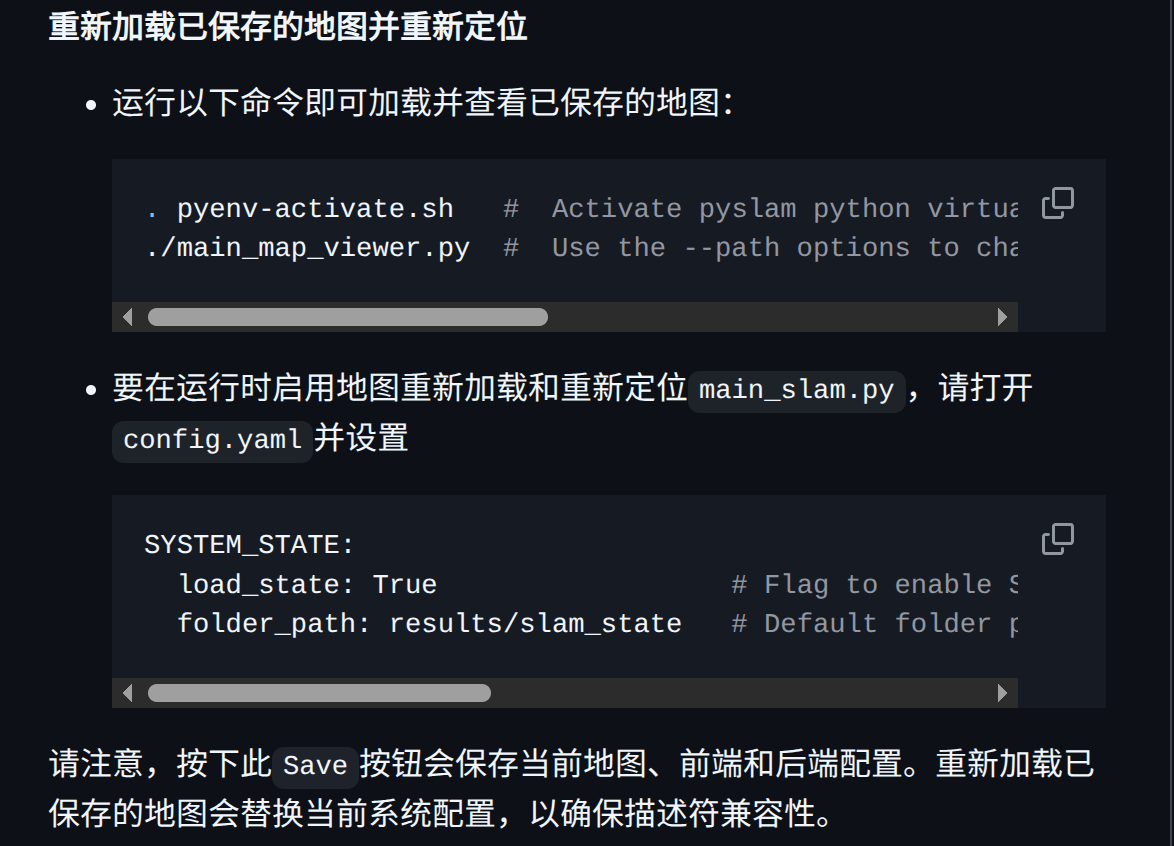Click the load_state: True line

coord(307,584)
